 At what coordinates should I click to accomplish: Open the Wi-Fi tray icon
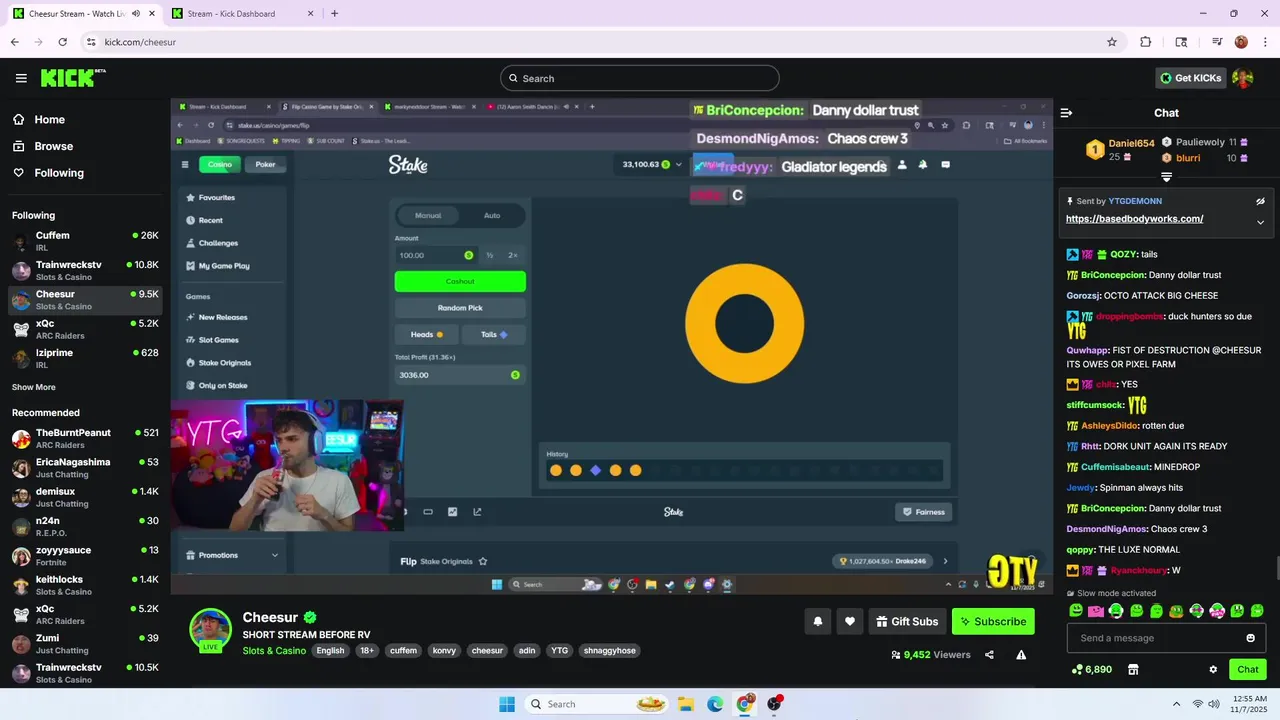[1198, 704]
